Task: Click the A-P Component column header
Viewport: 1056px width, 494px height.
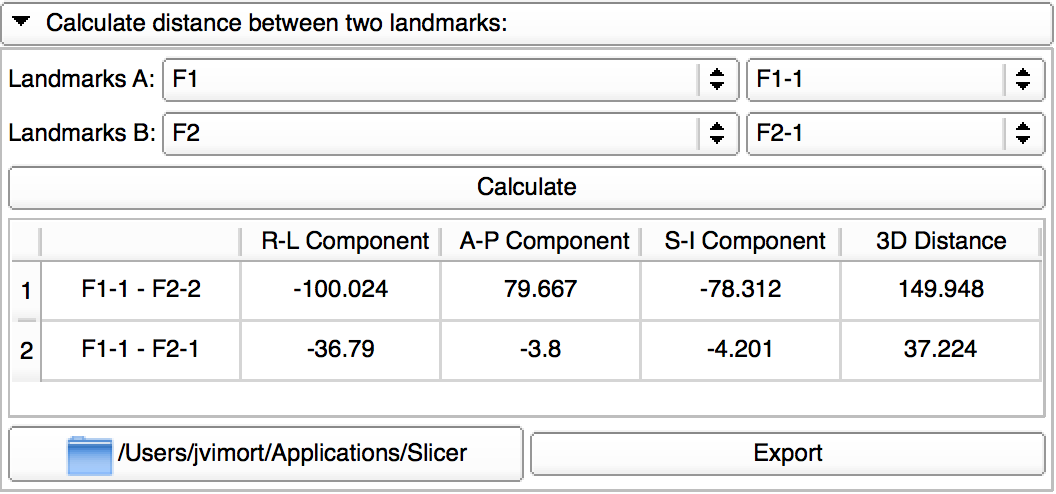Action: [544, 241]
